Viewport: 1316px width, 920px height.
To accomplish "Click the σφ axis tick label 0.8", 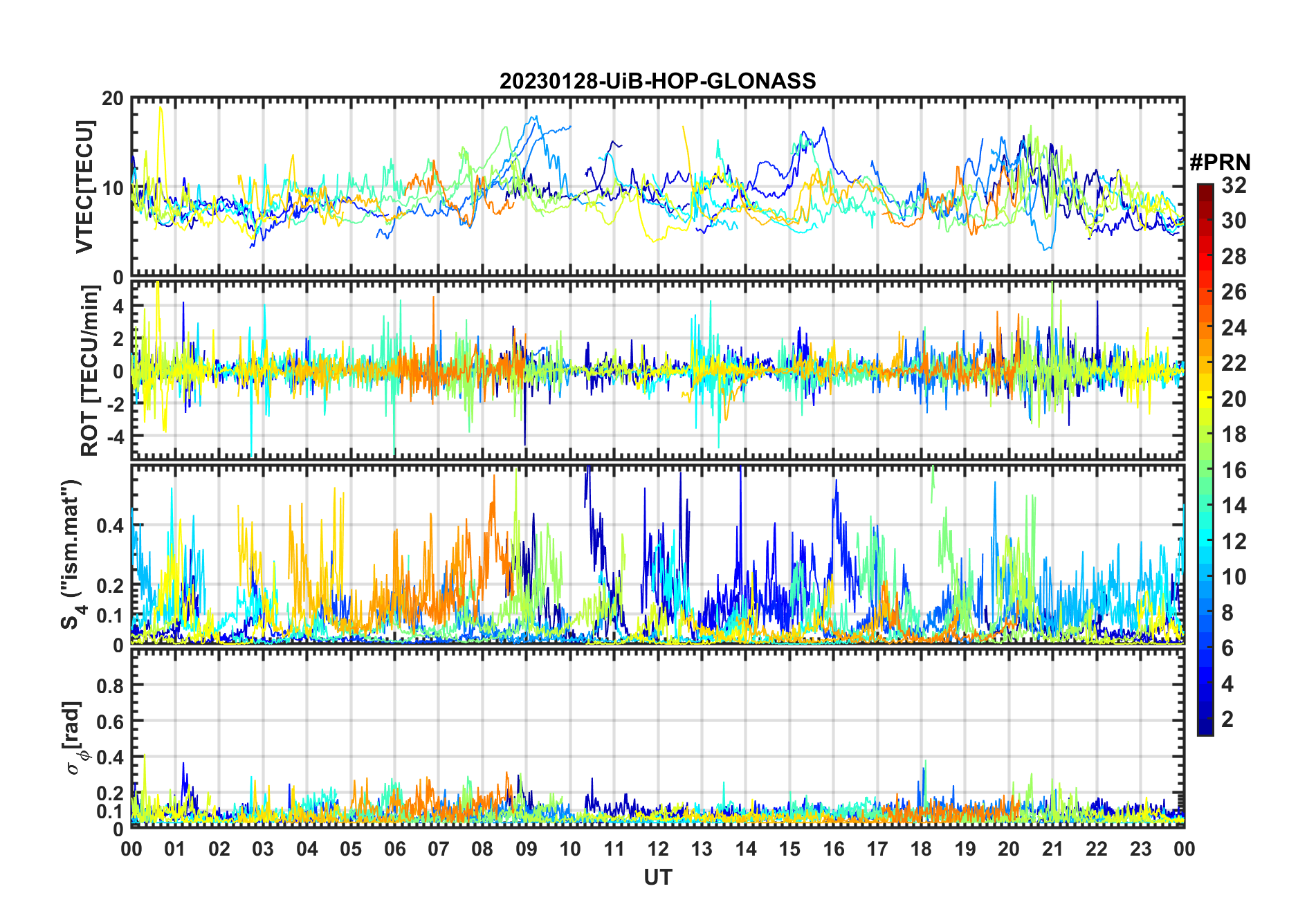I will (110, 686).
